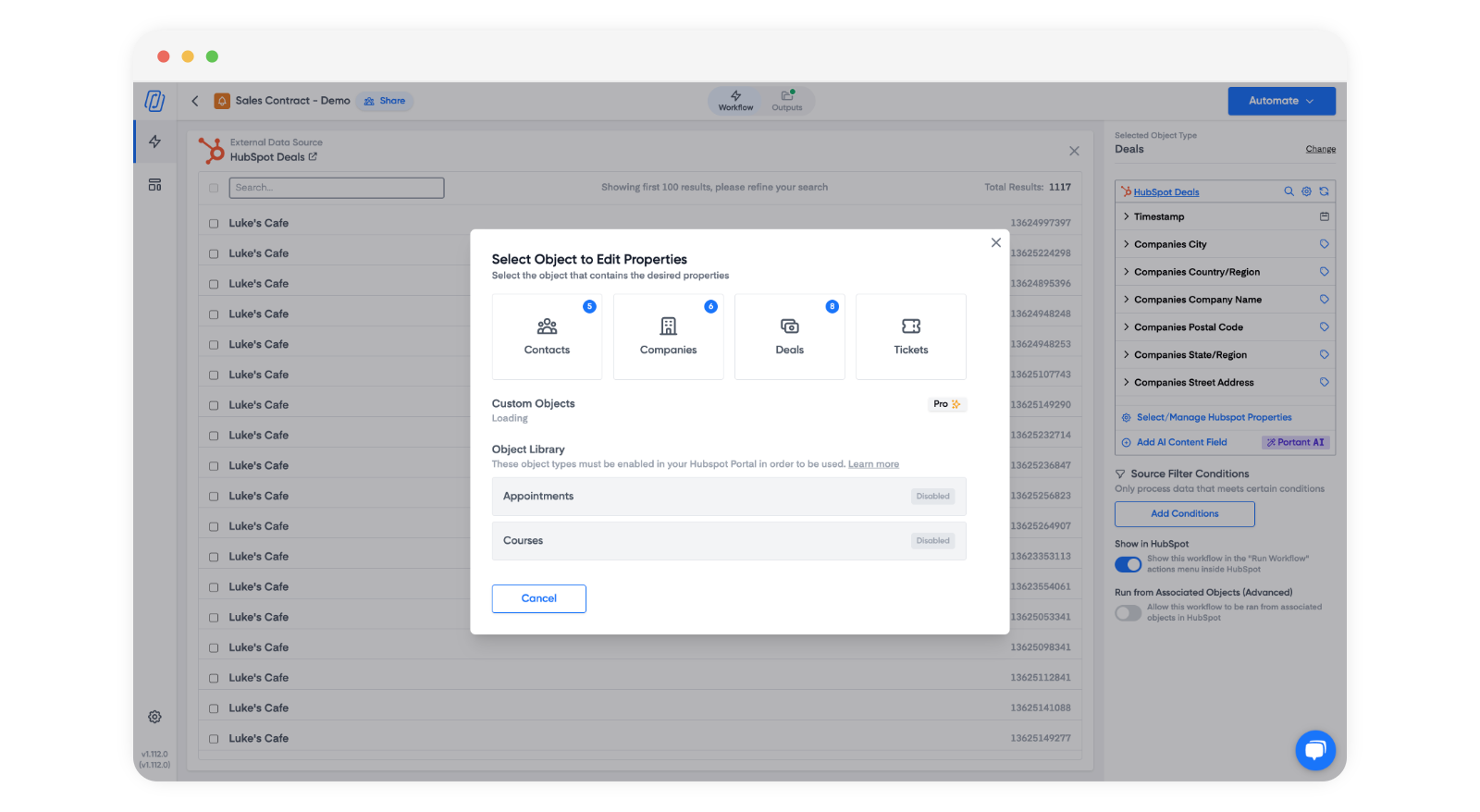Screen dimensions: 1480x812
Task: Toggle the Show in HubSpot switch
Action: tap(1128, 564)
